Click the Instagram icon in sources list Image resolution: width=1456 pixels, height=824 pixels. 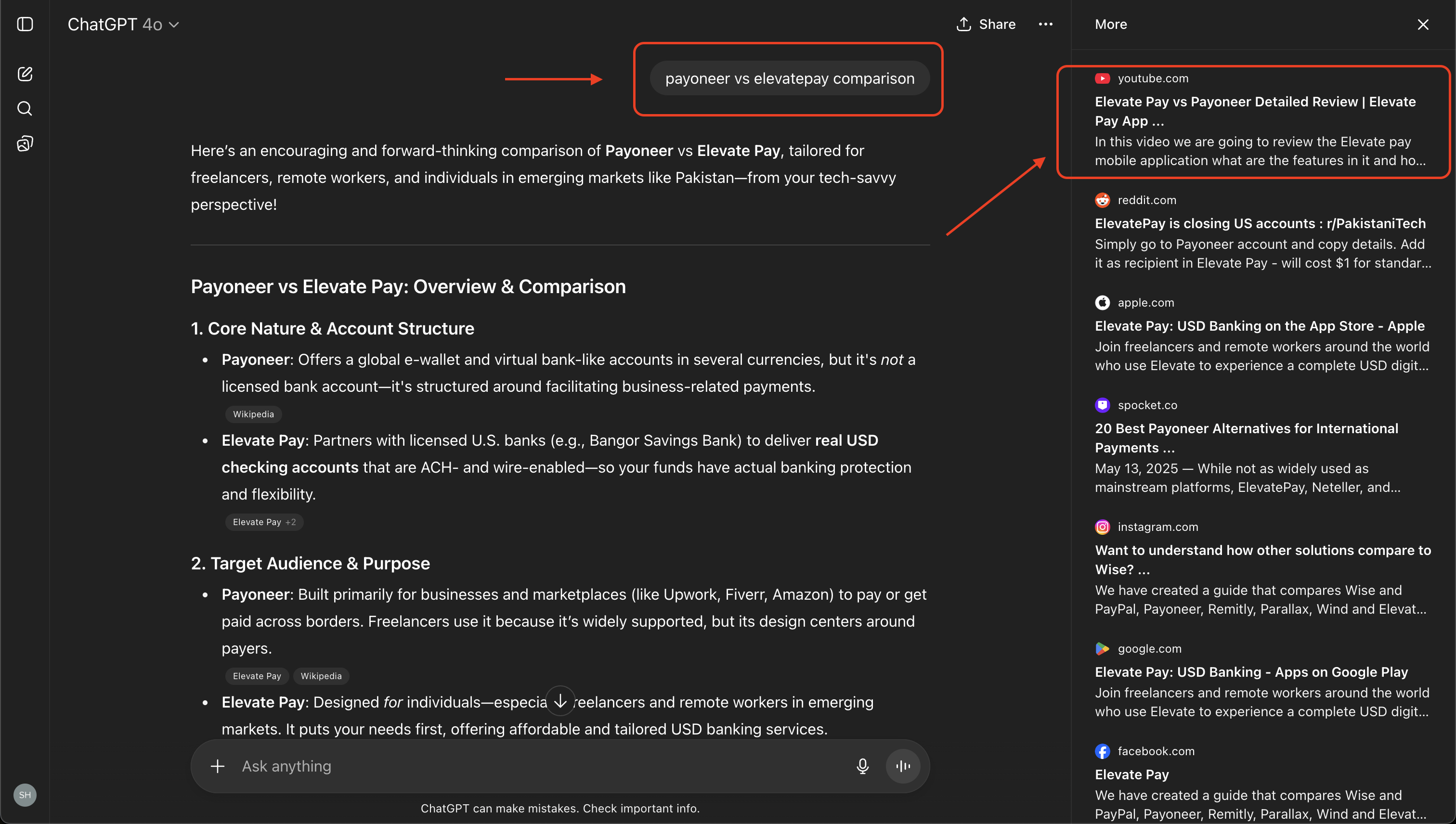[1103, 527]
